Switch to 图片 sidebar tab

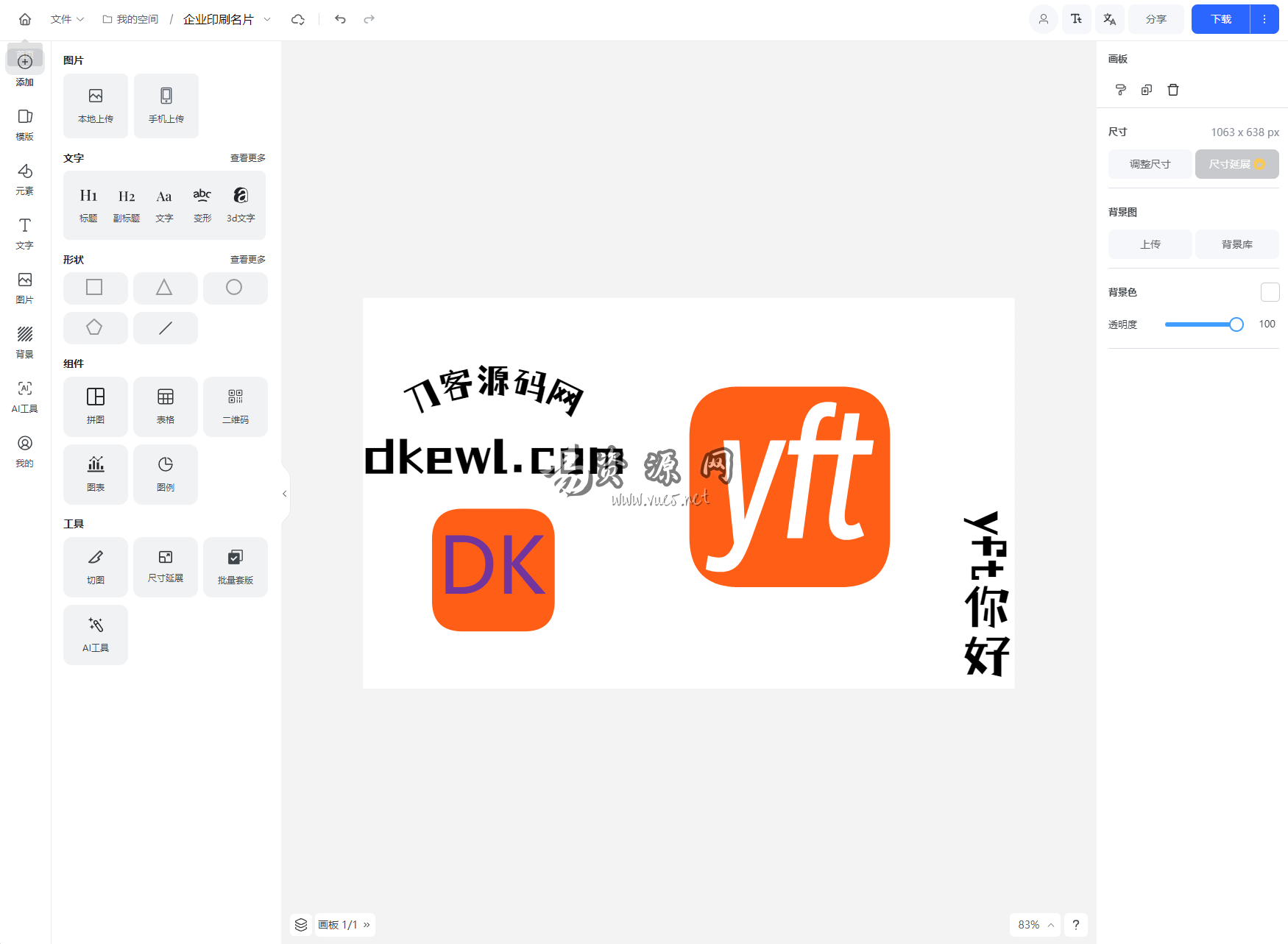[x=25, y=287]
